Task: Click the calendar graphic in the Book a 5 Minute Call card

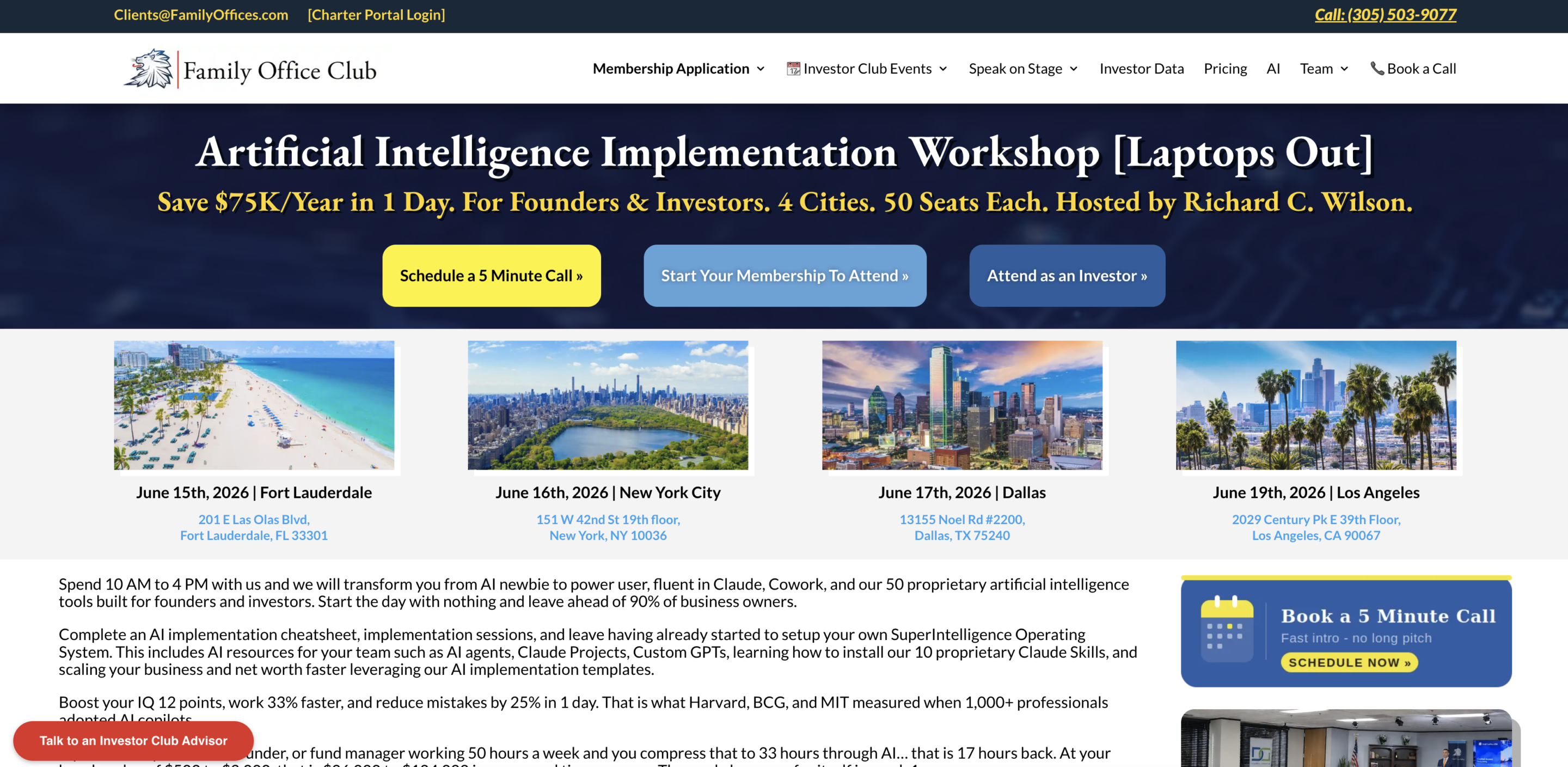Action: point(1227,629)
